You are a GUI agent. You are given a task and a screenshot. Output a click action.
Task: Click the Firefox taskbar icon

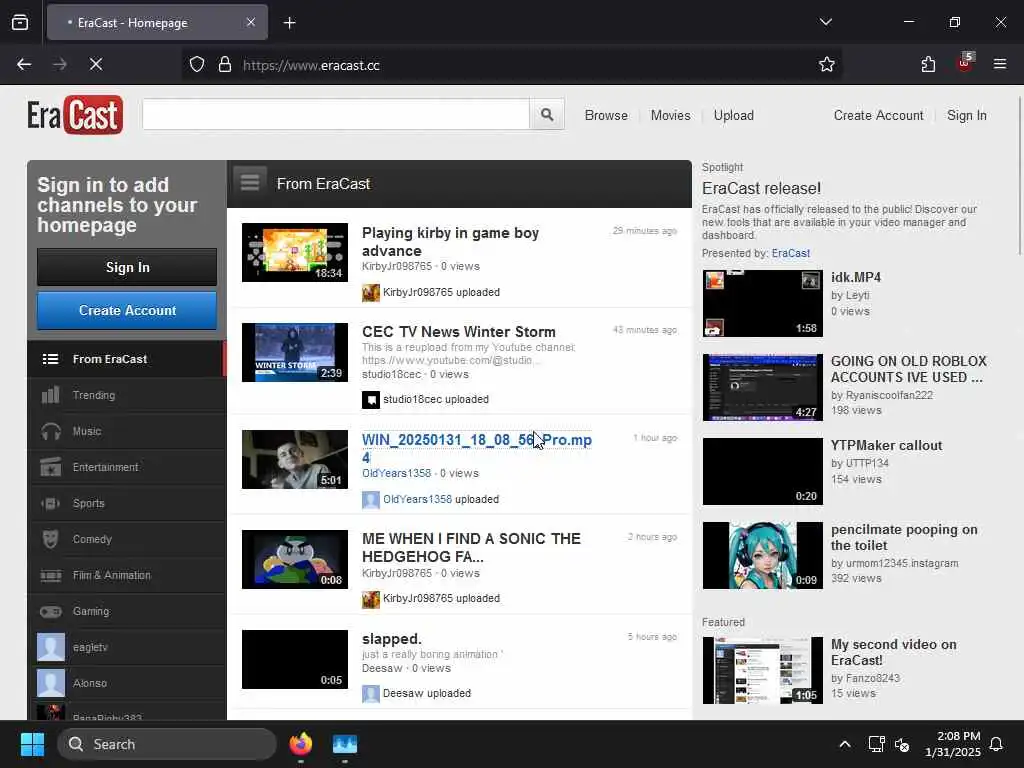coord(300,744)
